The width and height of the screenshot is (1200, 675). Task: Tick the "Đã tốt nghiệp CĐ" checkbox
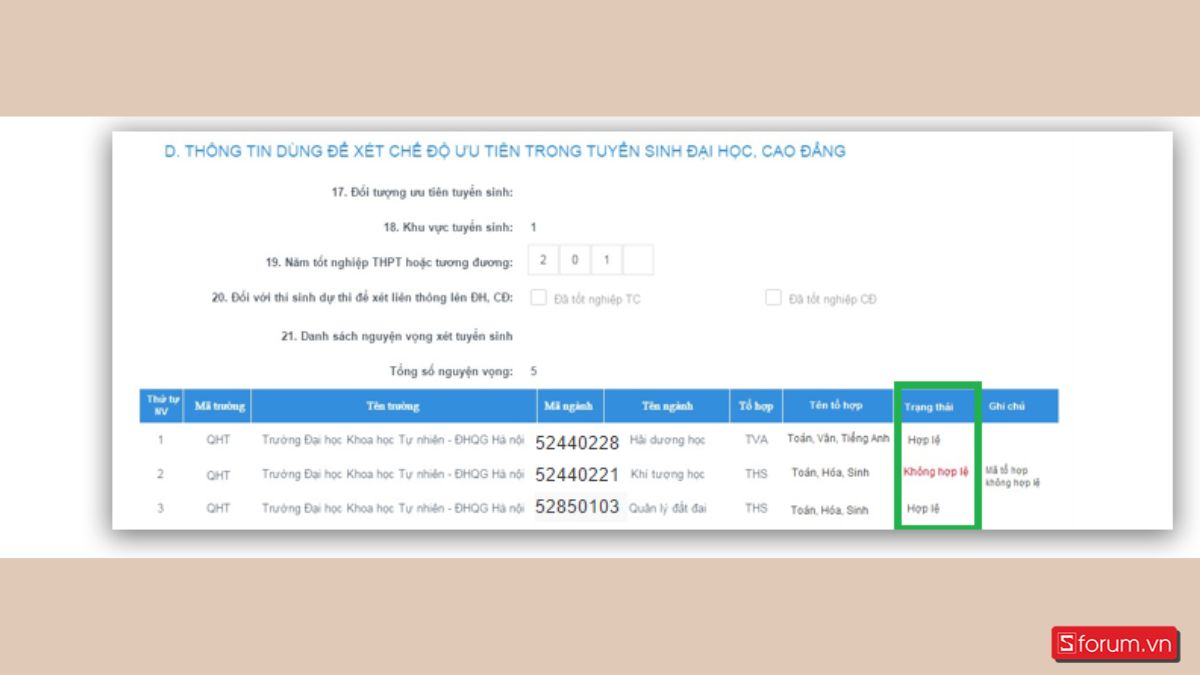[x=773, y=297]
